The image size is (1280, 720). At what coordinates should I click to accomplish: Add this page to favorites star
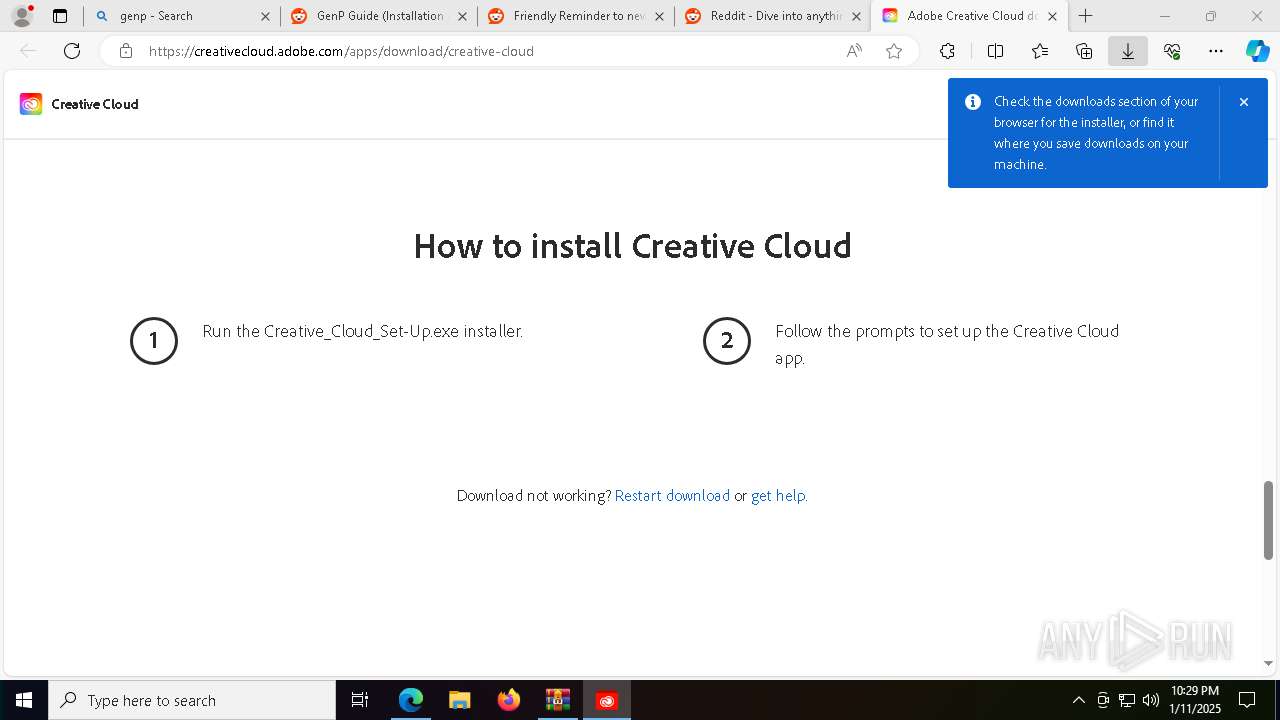pos(894,51)
